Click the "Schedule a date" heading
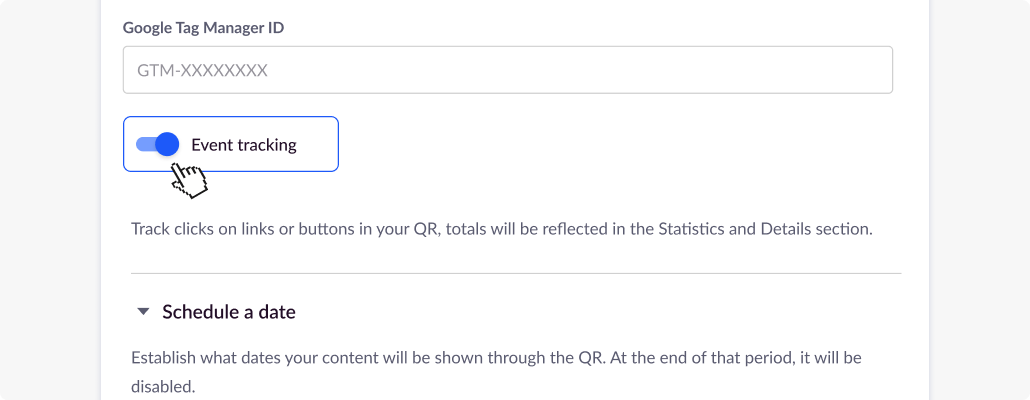The image size is (1030, 400). 229,312
